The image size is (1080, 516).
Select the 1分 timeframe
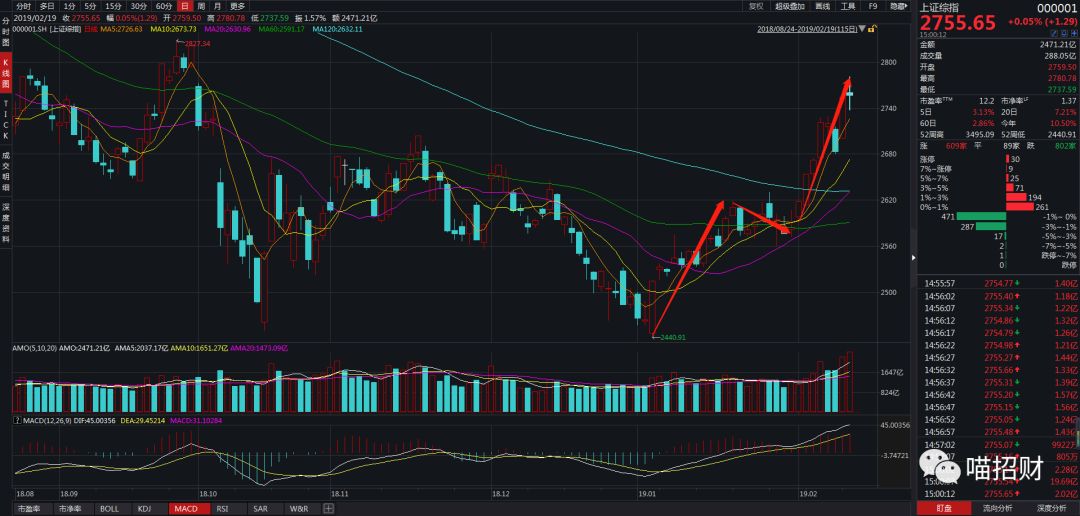[x=70, y=6]
